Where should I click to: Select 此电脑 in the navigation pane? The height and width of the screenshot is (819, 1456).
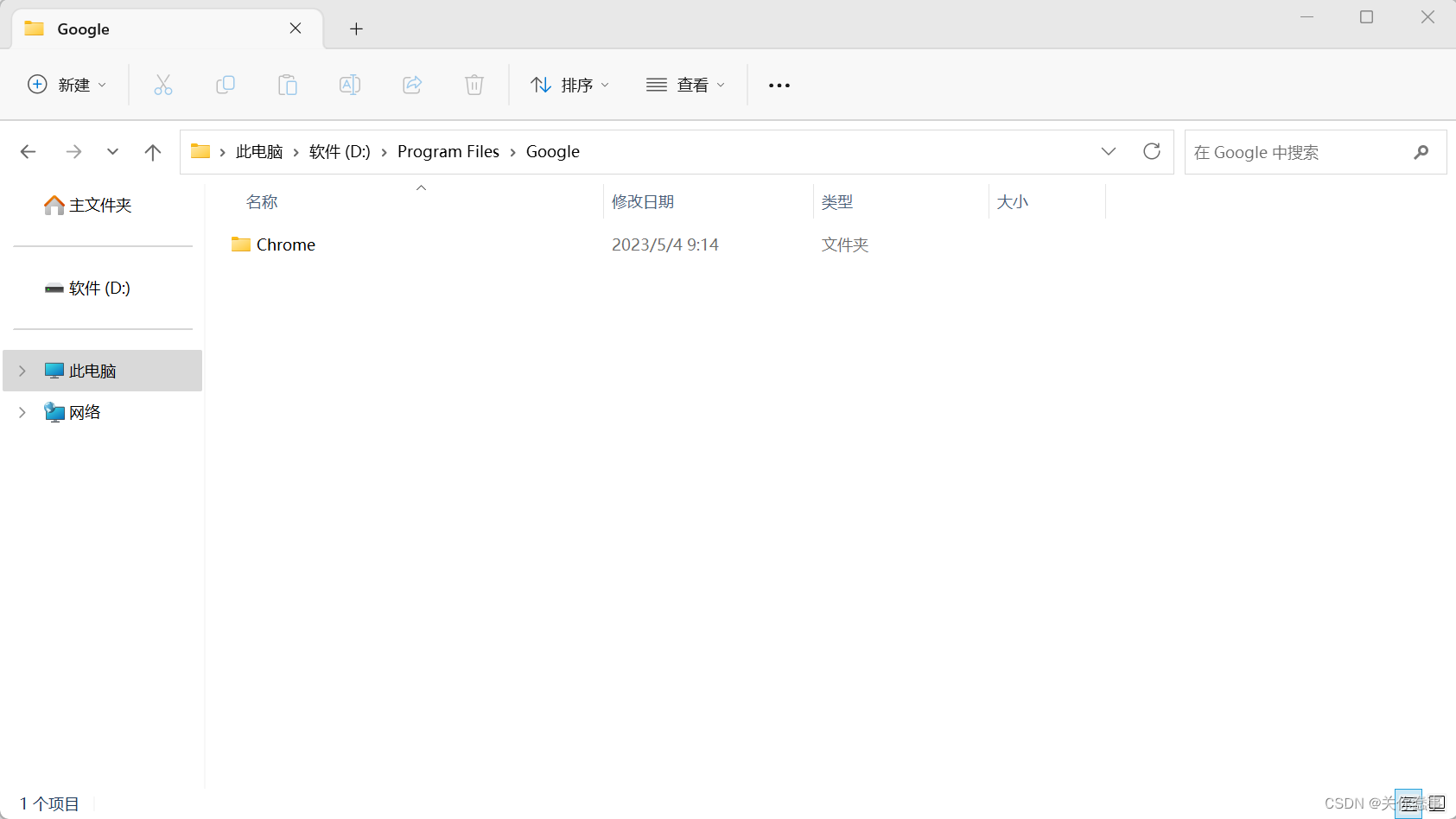click(103, 371)
